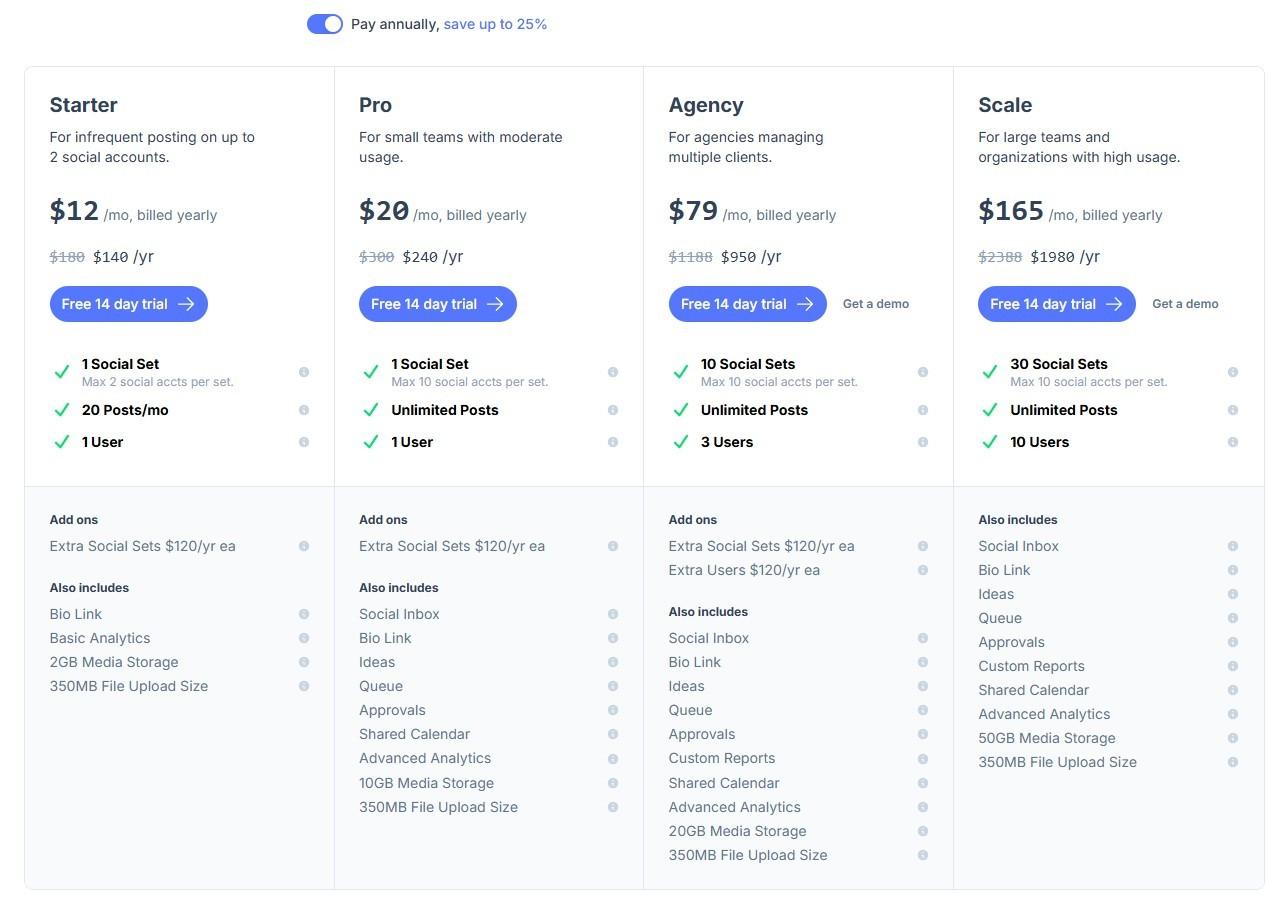
Task: Toggle the Pay annually switch
Action: 324,23
